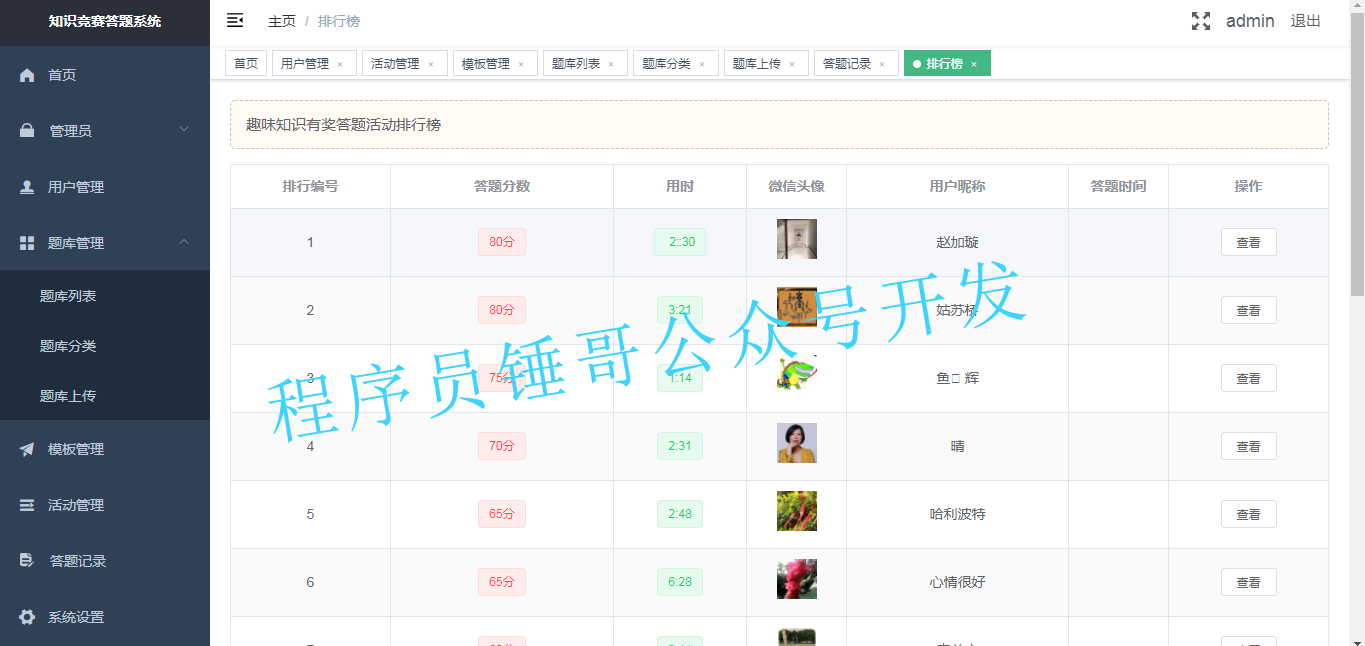Image resolution: width=1365 pixels, height=646 pixels.
Task: Open 题库分类 in the sidebar submenu
Action: (105, 346)
